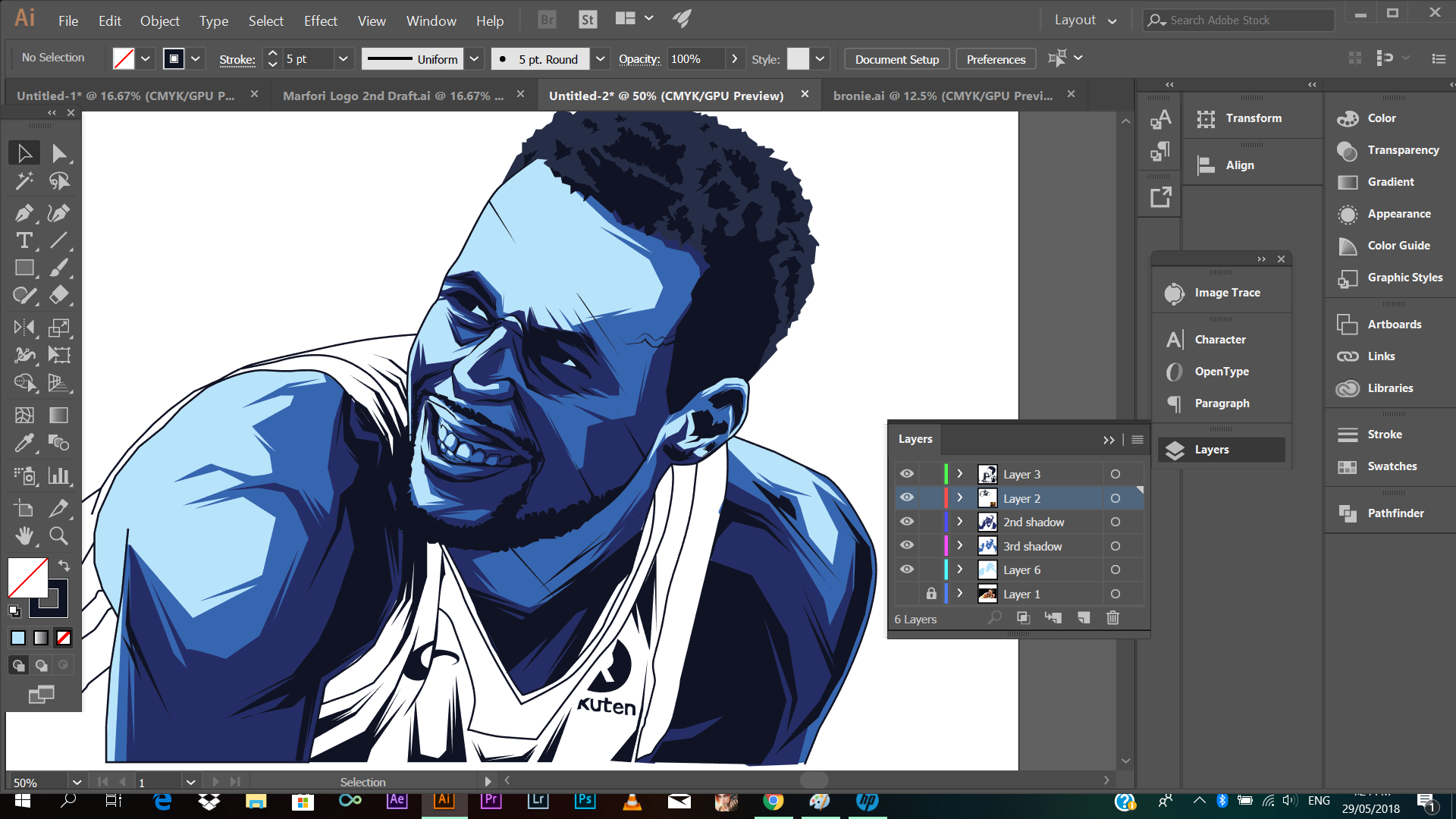Create new layer in Layers panel
1456x819 pixels.
click(1083, 618)
